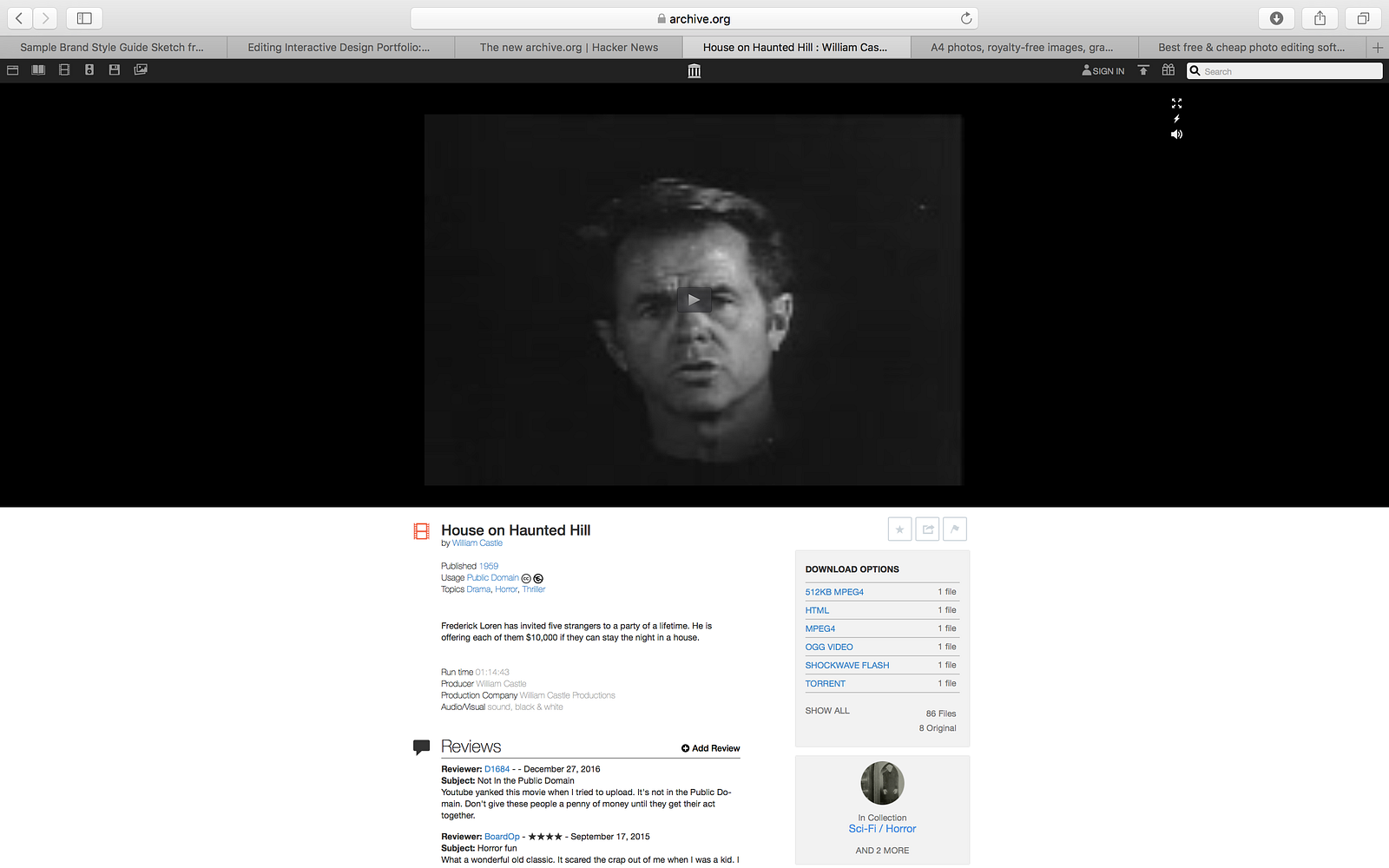Go back in Safari history
Screen dimensions: 1389x868
pyautogui.click(x=19, y=18)
